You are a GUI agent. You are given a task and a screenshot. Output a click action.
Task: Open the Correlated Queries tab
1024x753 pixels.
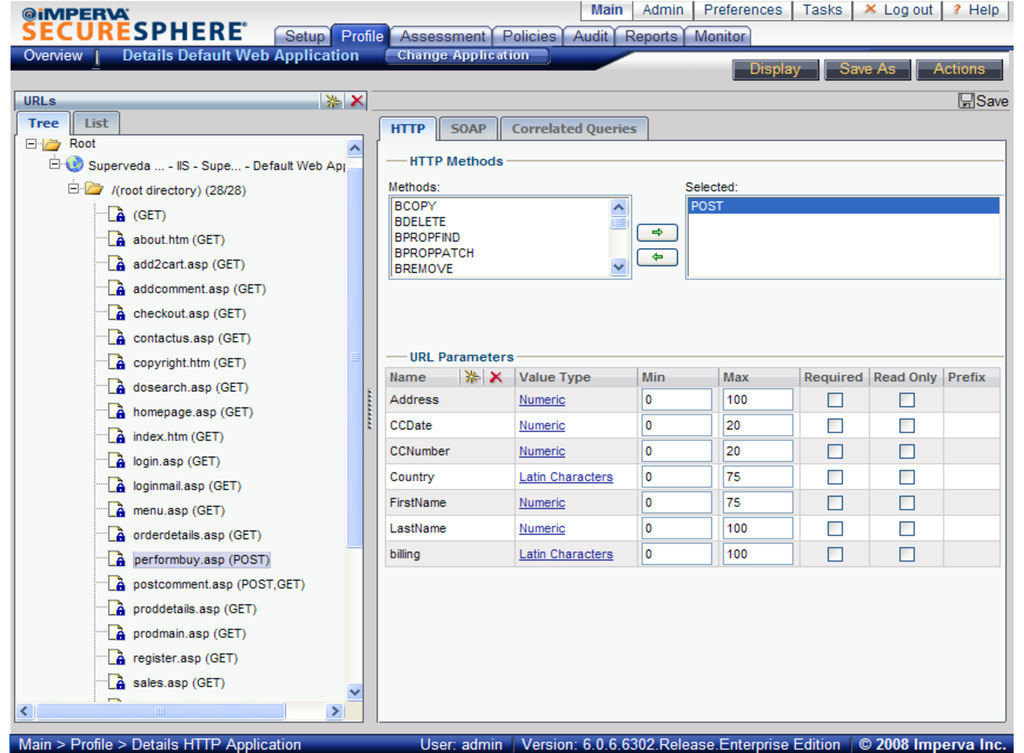tap(574, 129)
